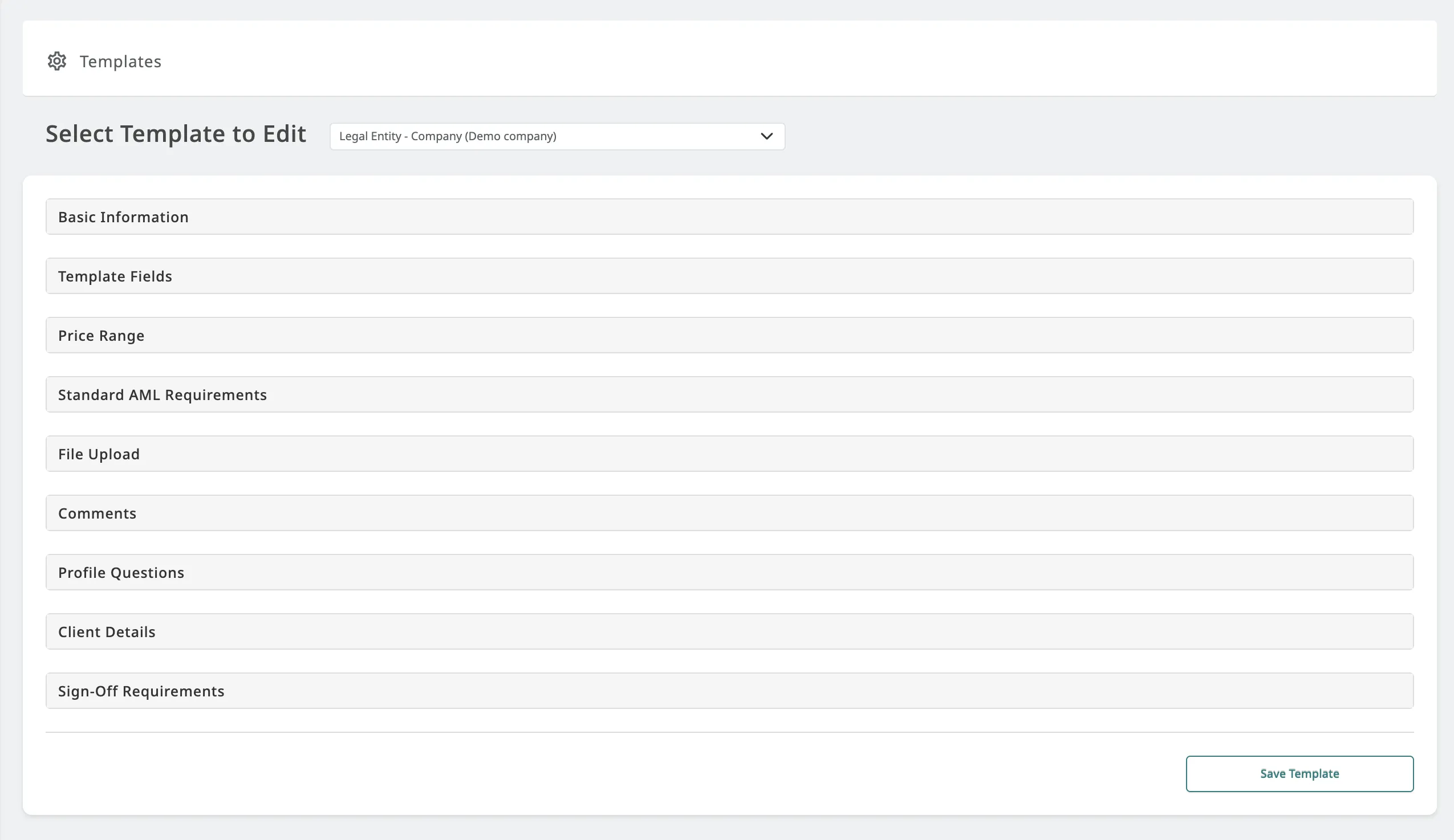Click the Templates gear icon
Viewport: 1454px width, 840px height.
click(56, 61)
